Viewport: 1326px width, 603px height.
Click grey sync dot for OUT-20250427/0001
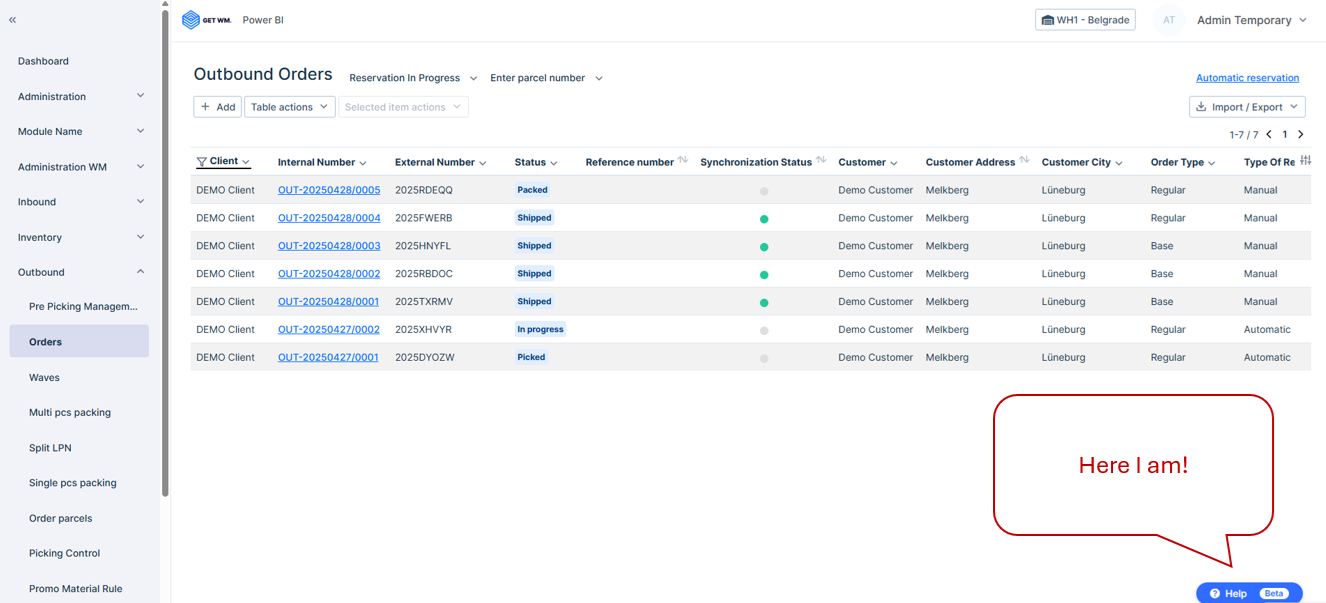[764, 358]
